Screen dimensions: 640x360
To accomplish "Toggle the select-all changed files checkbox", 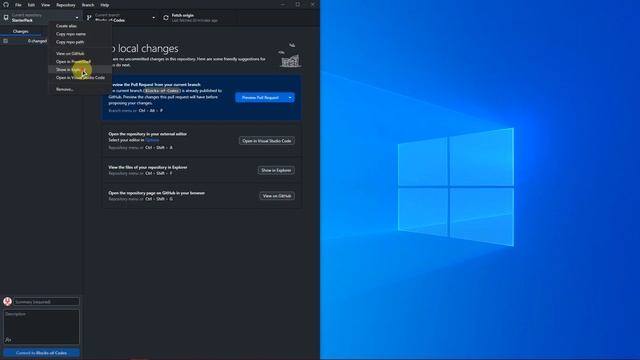I will (x=5, y=41).
